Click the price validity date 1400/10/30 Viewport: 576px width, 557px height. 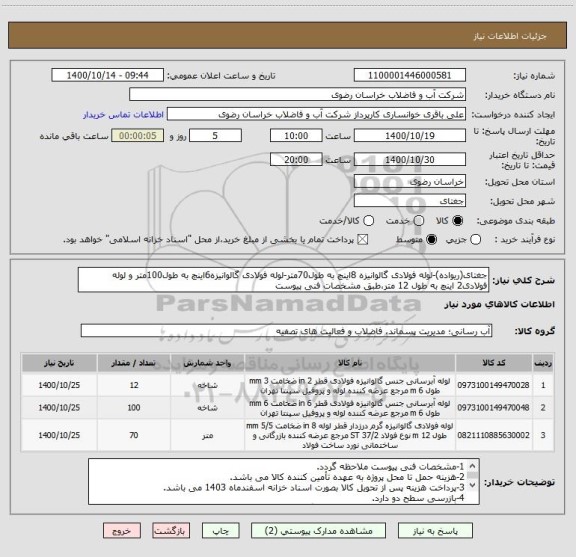410,159
